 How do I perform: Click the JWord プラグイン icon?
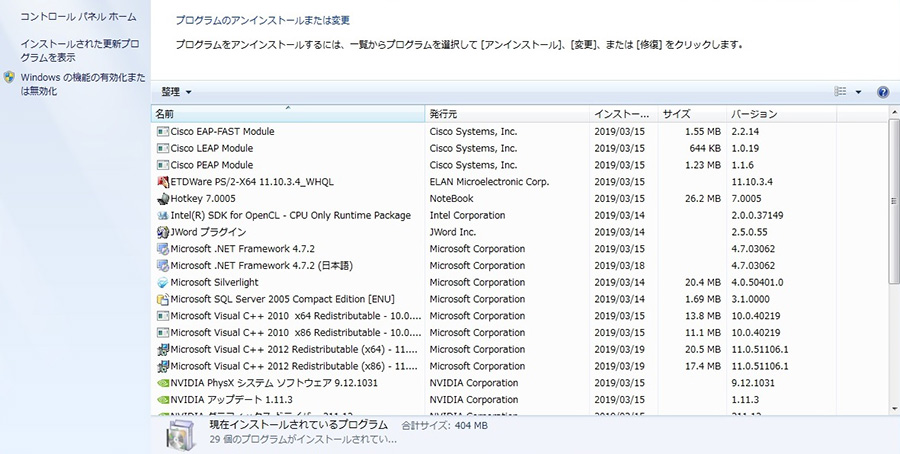[163, 232]
